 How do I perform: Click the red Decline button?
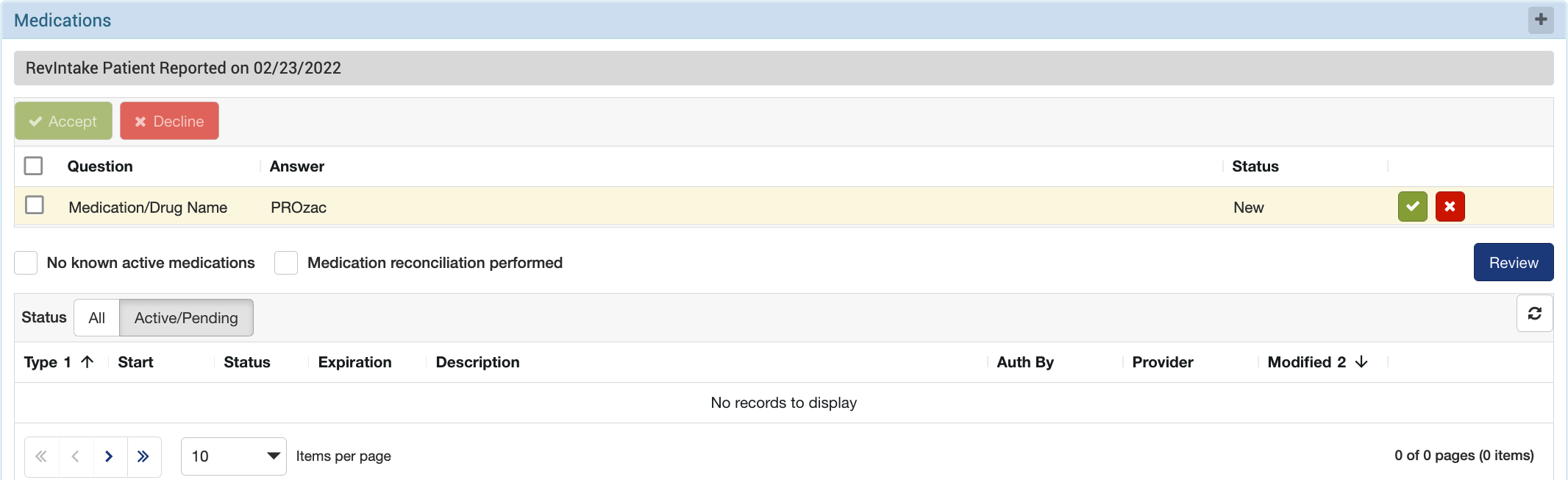(169, 121)
